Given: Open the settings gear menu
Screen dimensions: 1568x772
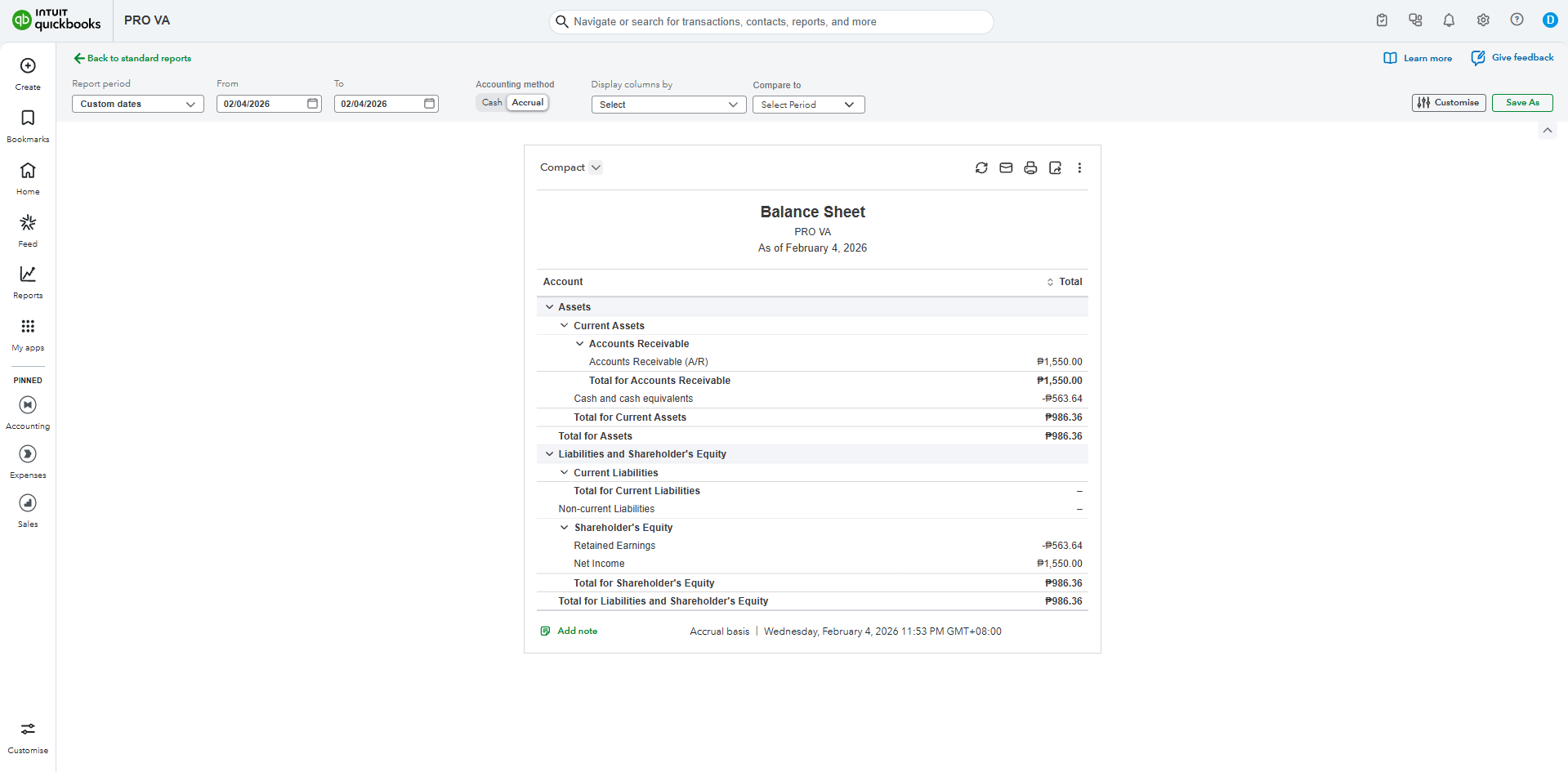Looking at the screenshot, I should pos(1483,20).
